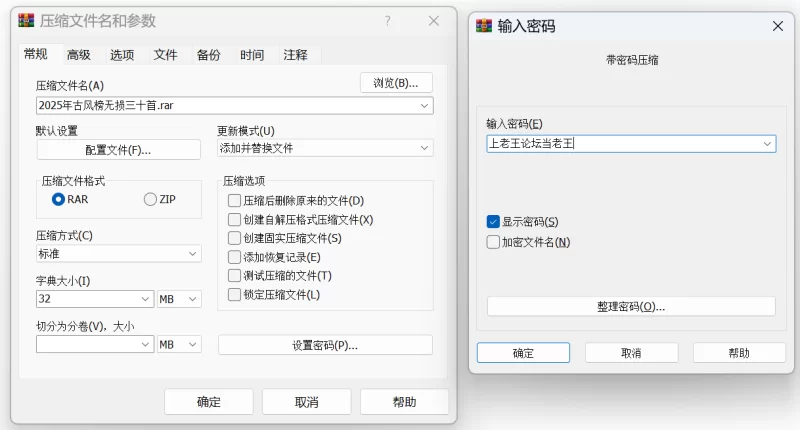800x430 pixels.
Task: Open the 压缩方式 dropdown list
Action: coord(193,254)
